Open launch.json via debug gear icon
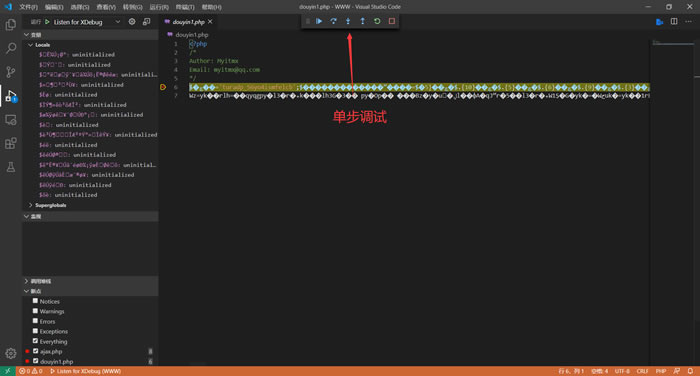 [x=132, y=21]
